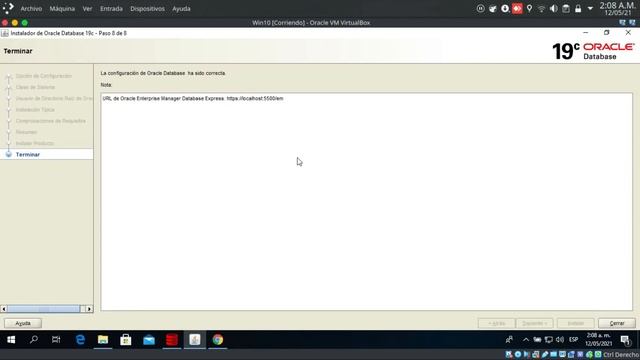Viewport: 640px width, 360px height.
Task: Select the Clase de Sistema step
Action: [x=35, y=87]
